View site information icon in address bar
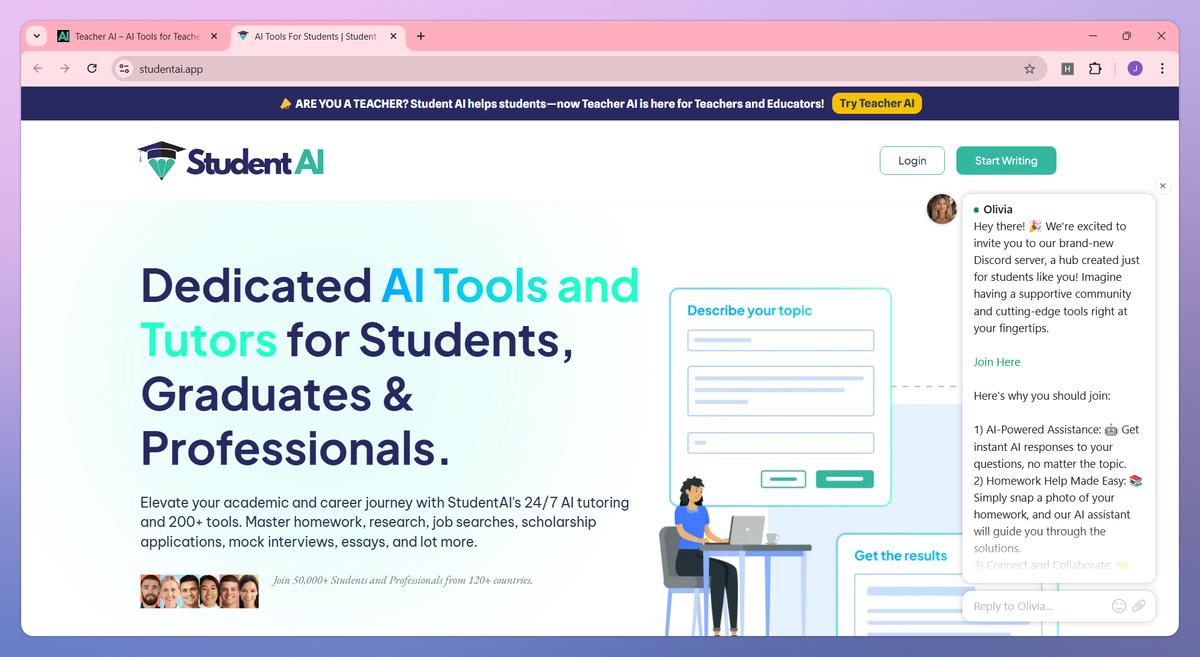This screenshot has height=657, width=1200. 124,69
